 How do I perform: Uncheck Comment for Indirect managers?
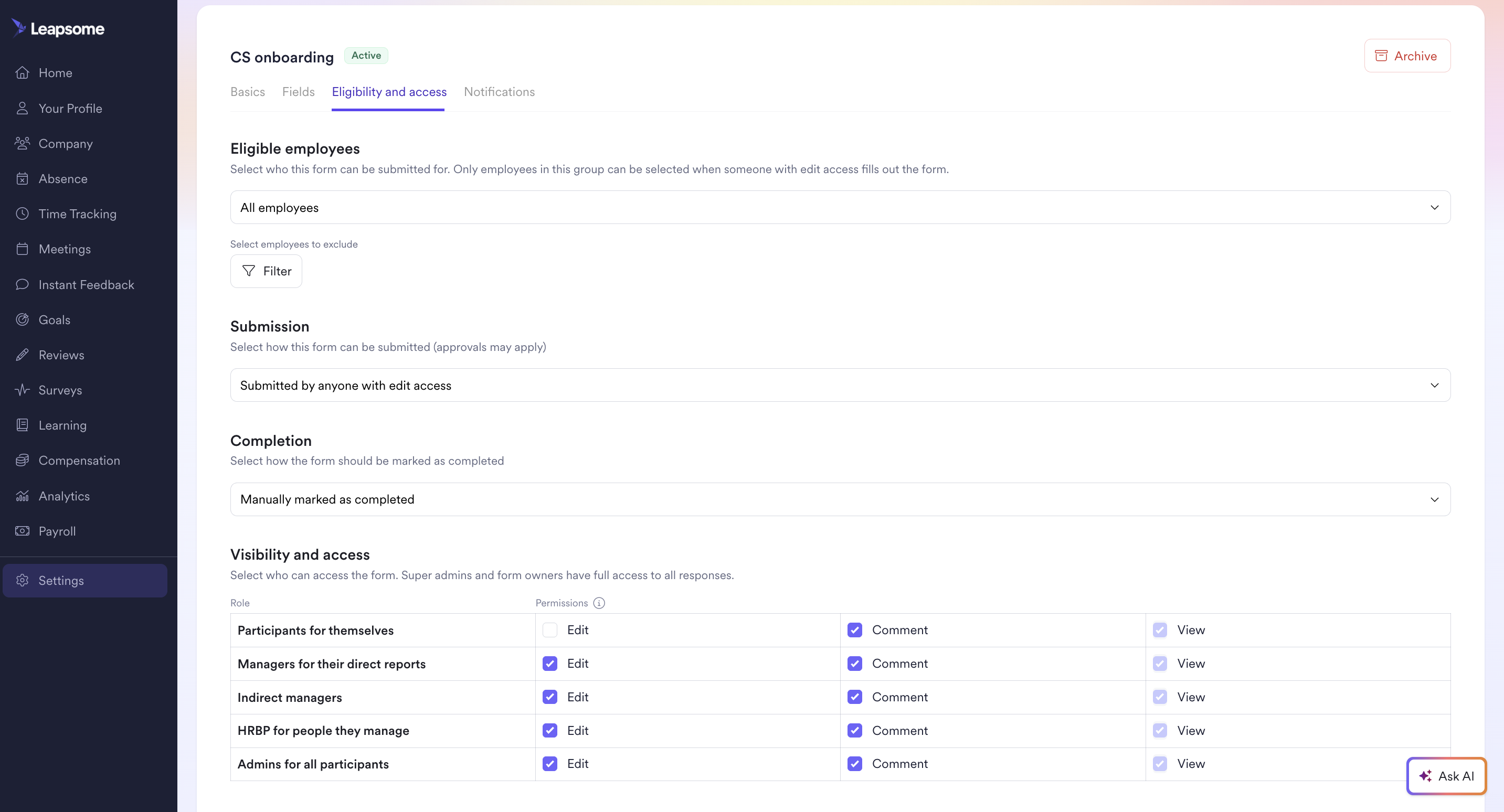(855, 697)
